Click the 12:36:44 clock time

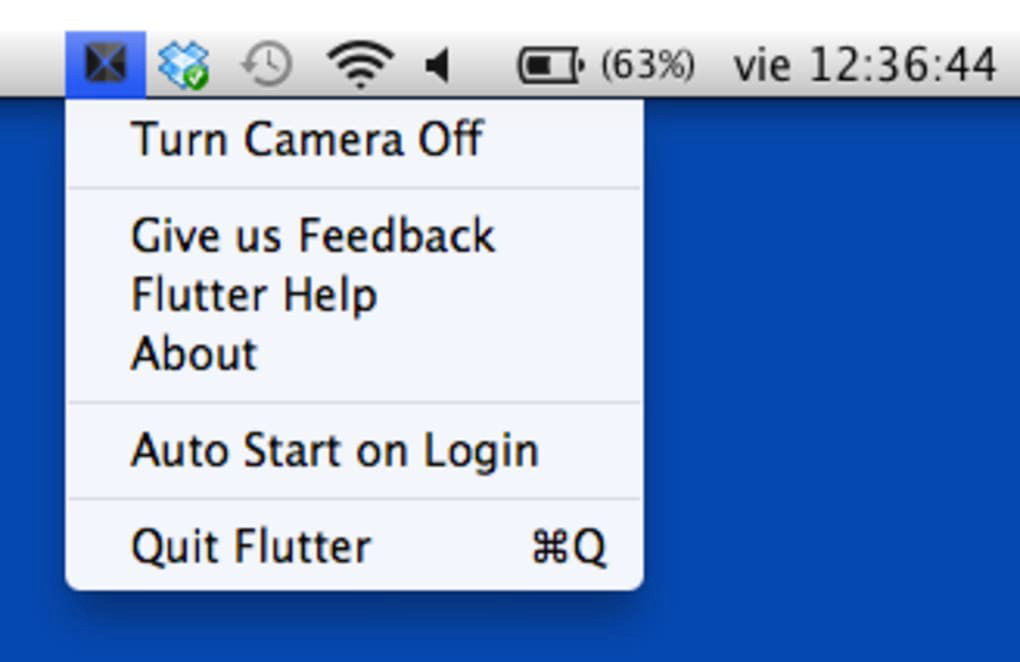click(x=902, y=66)
